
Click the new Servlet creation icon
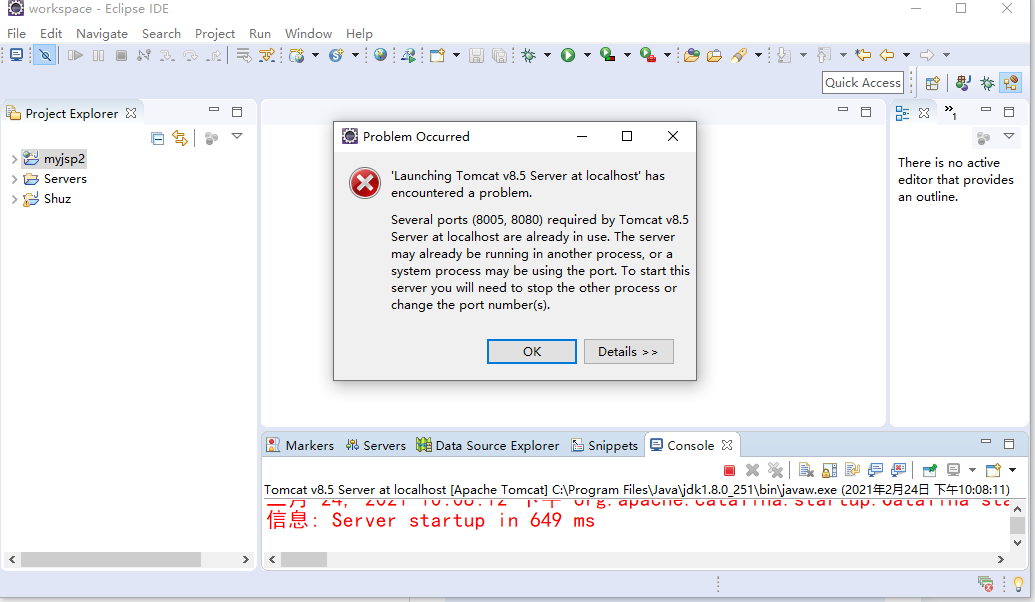click(337, 55)
